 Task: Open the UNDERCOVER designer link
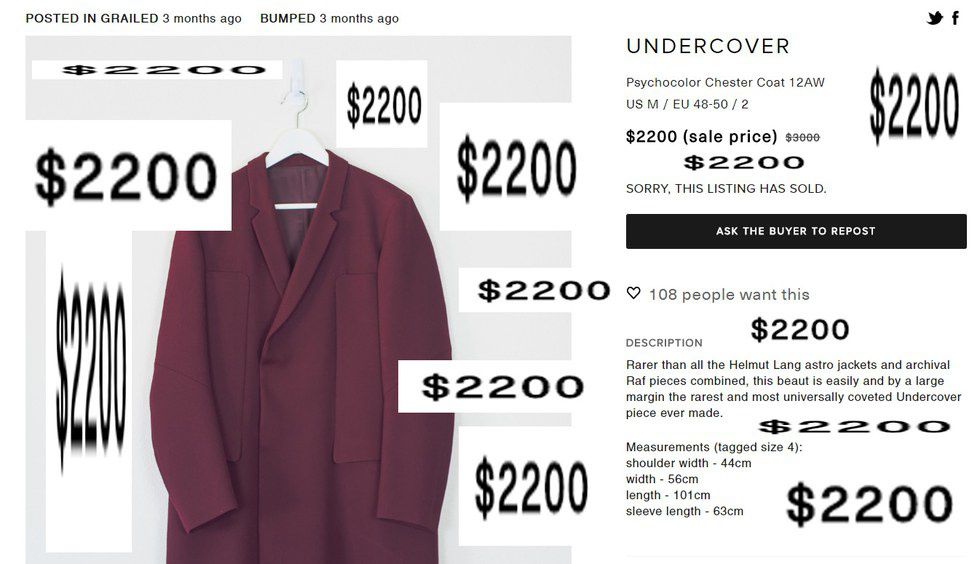[x=708, y=46]
